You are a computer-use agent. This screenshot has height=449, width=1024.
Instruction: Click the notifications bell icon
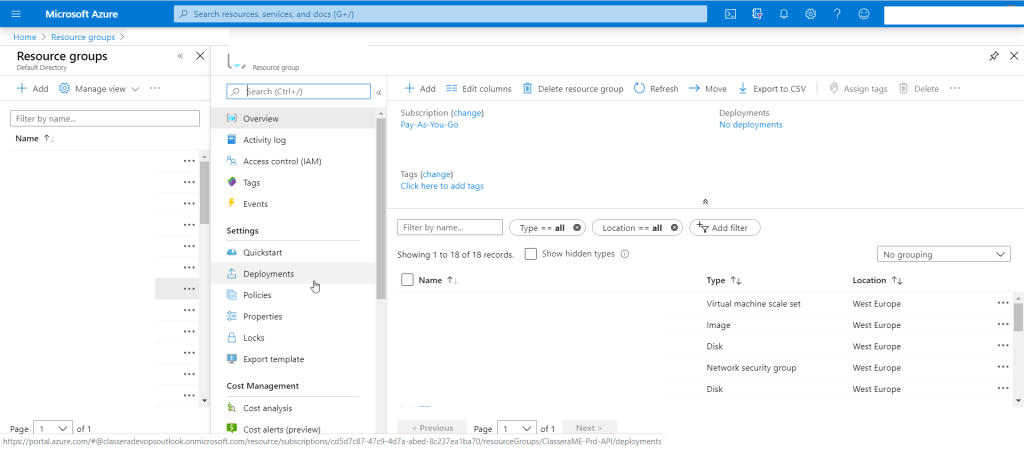(x=784, y=14)
